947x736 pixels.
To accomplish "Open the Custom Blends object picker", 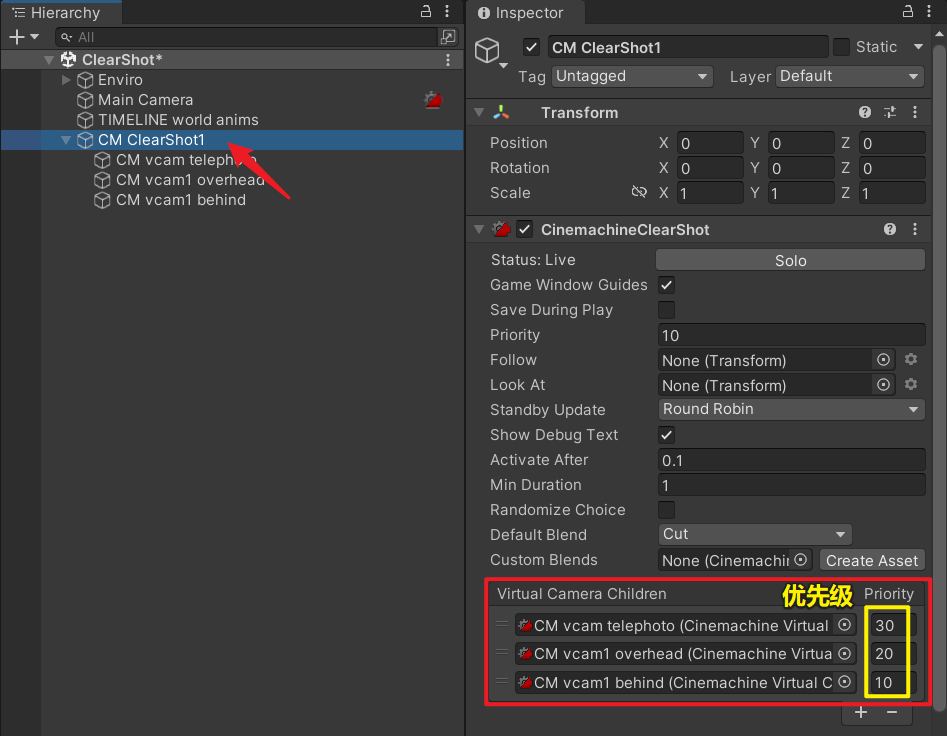I will (800, 560).
